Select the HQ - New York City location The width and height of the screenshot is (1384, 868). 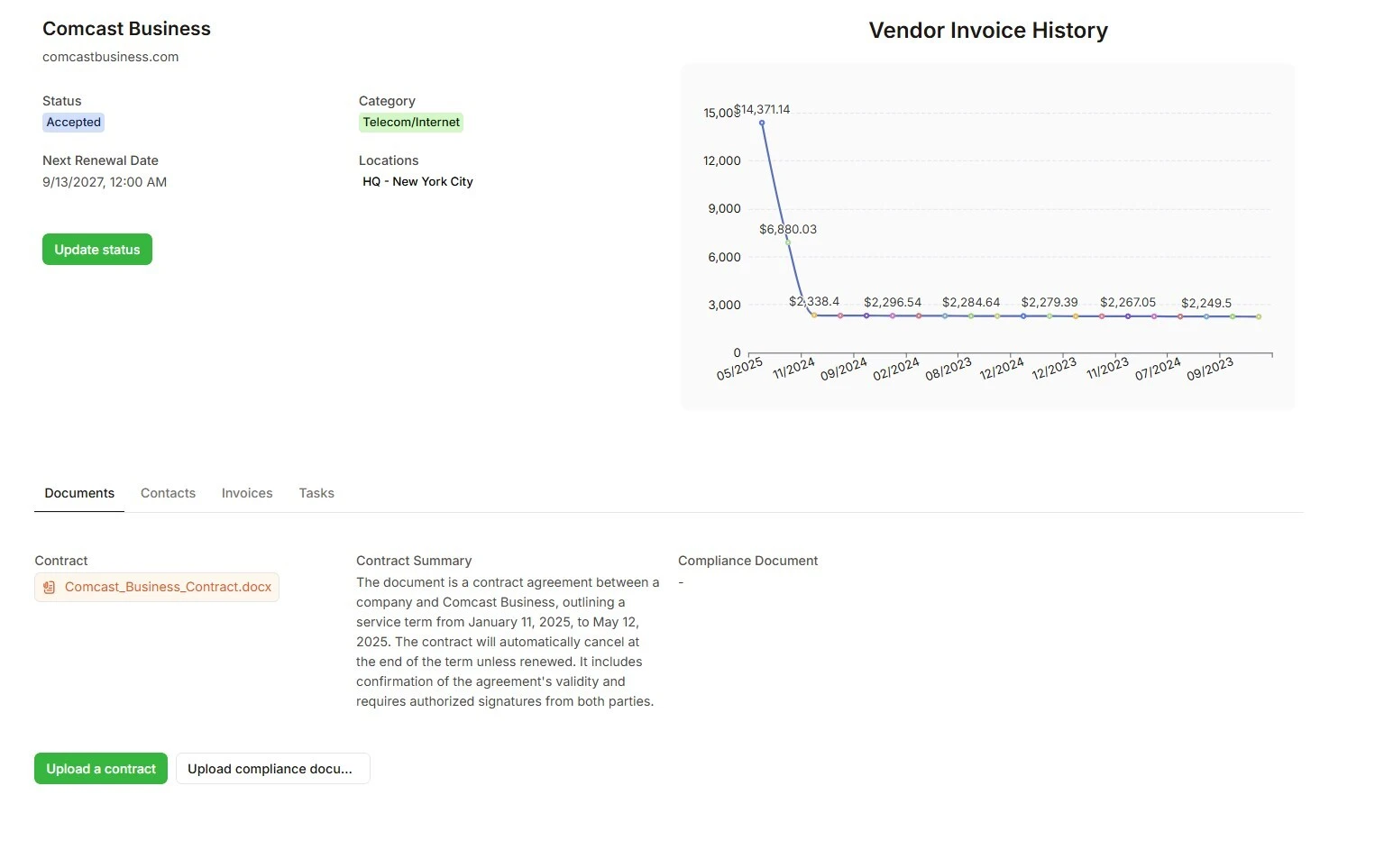[x=417, y=182]
